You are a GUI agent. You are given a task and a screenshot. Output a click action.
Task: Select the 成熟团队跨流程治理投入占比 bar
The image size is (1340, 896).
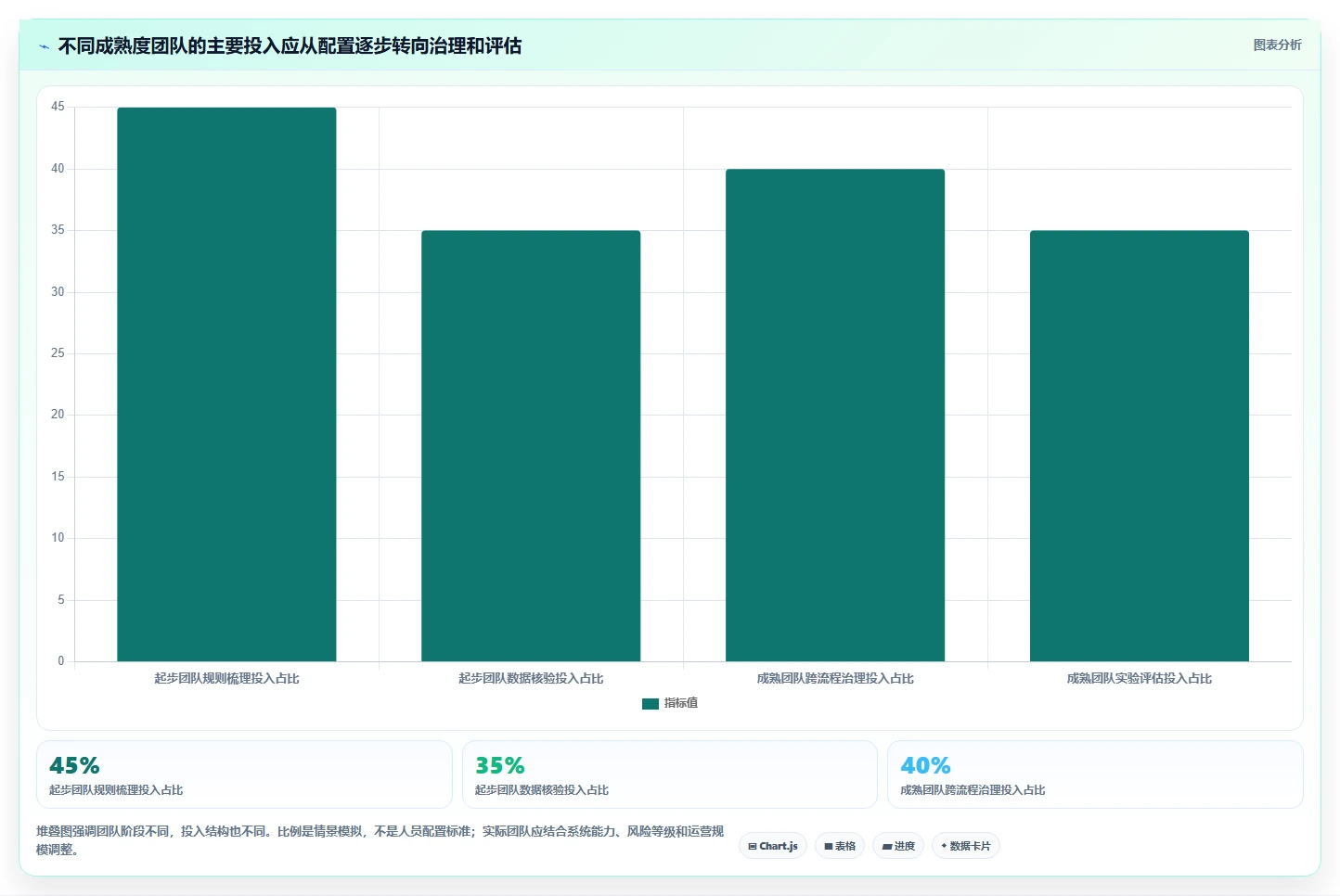pyautogui.click(x=835, y=415)
